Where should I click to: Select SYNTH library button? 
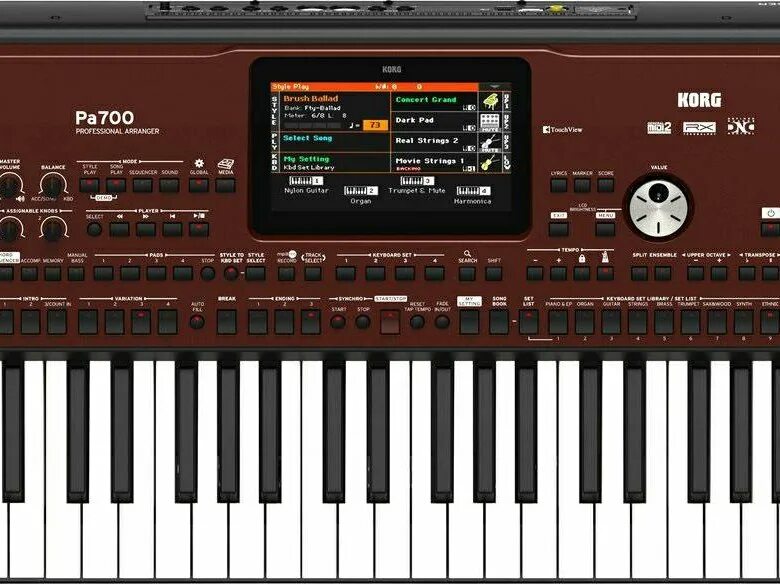click(743, 322)
